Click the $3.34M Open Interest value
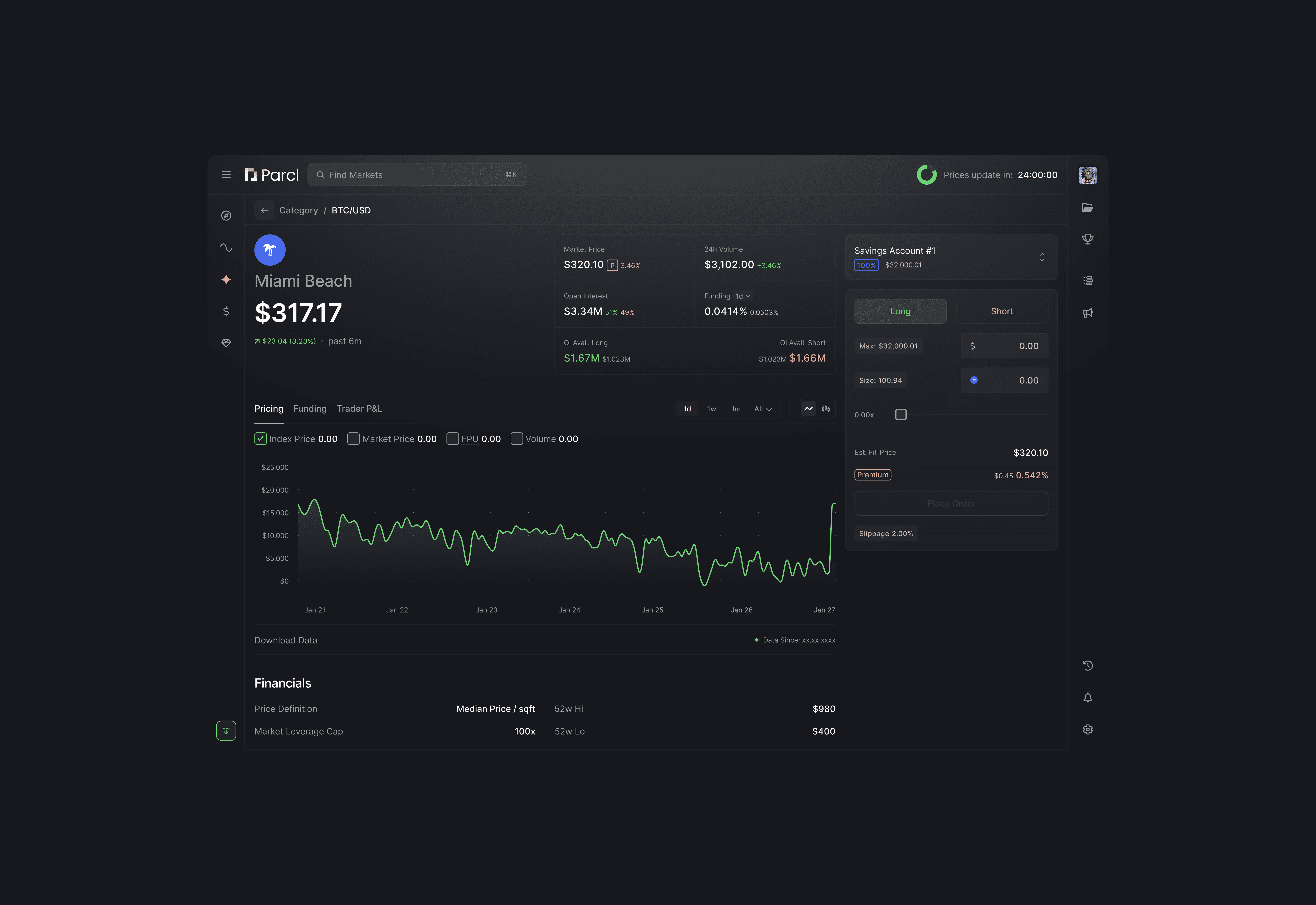Image resolution: width=1316 pixels, height=905 pixels. (x=582, y=311)
